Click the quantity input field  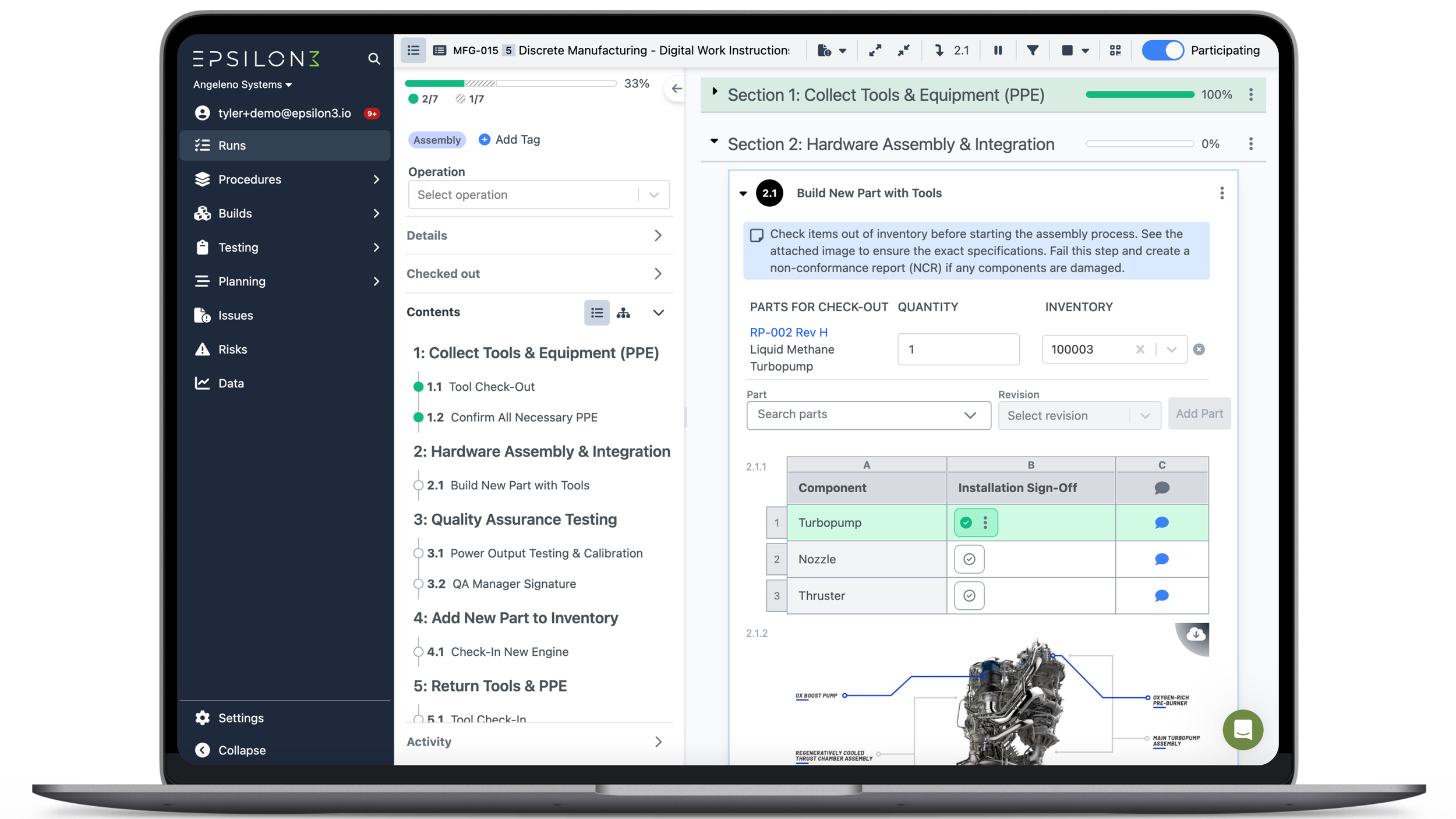(x=958, y=350)
